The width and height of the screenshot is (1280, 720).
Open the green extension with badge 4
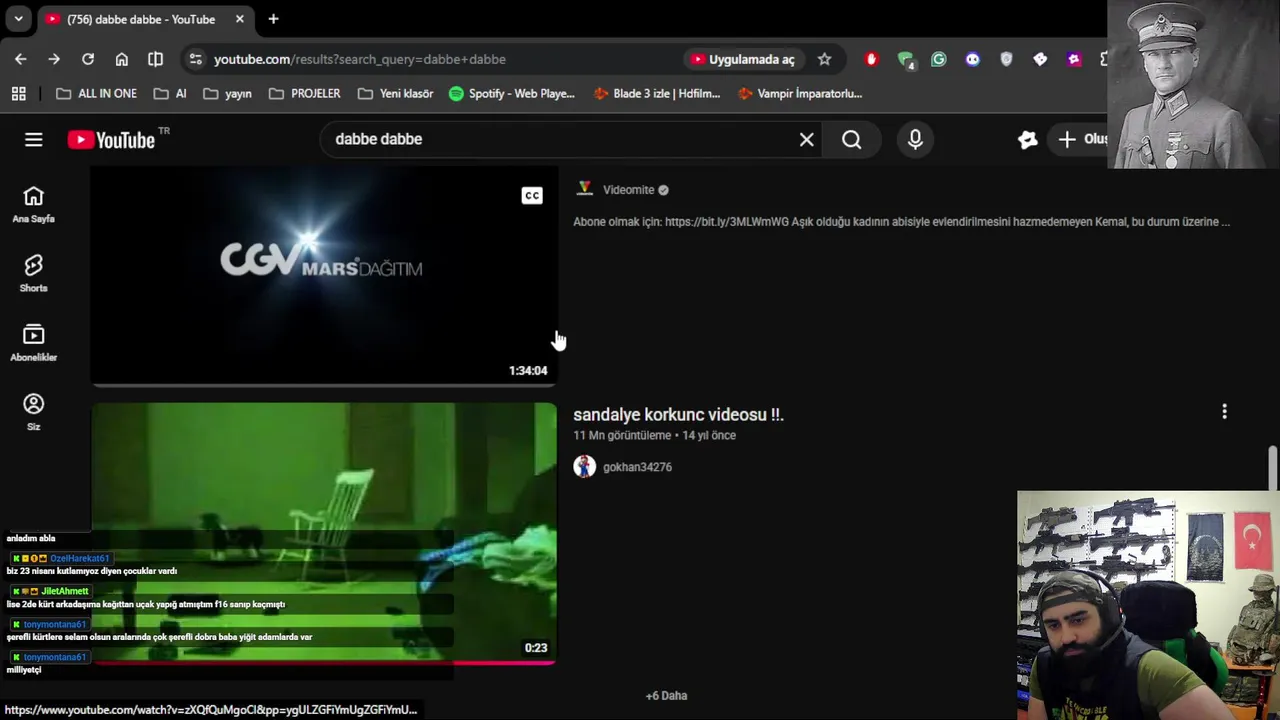(x=905, y=60)
